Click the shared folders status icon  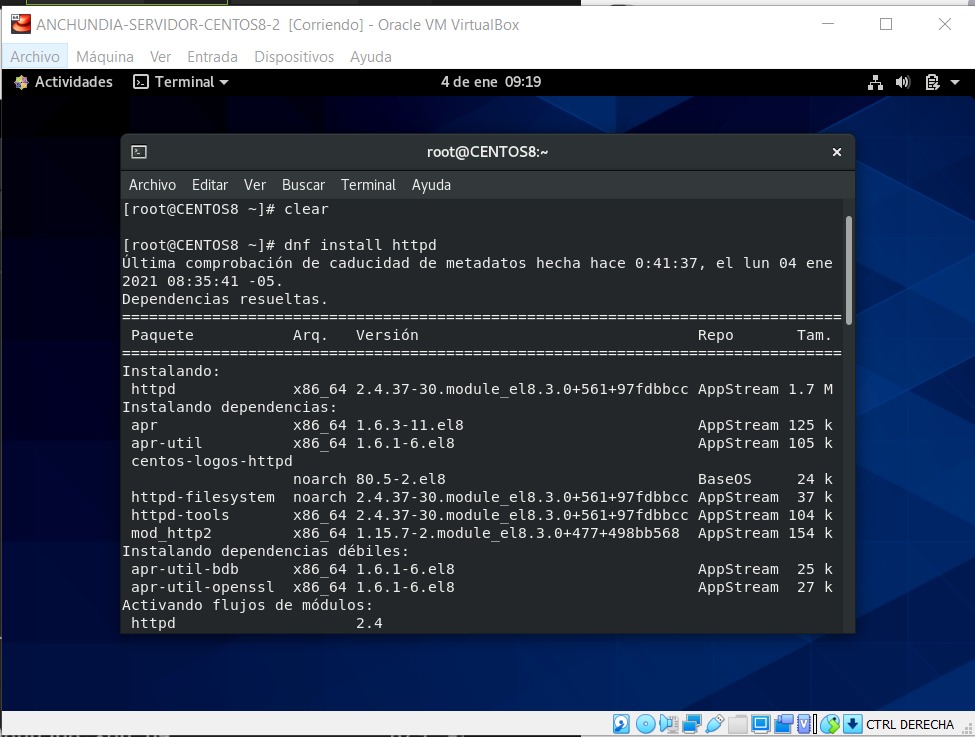point(738,723)
